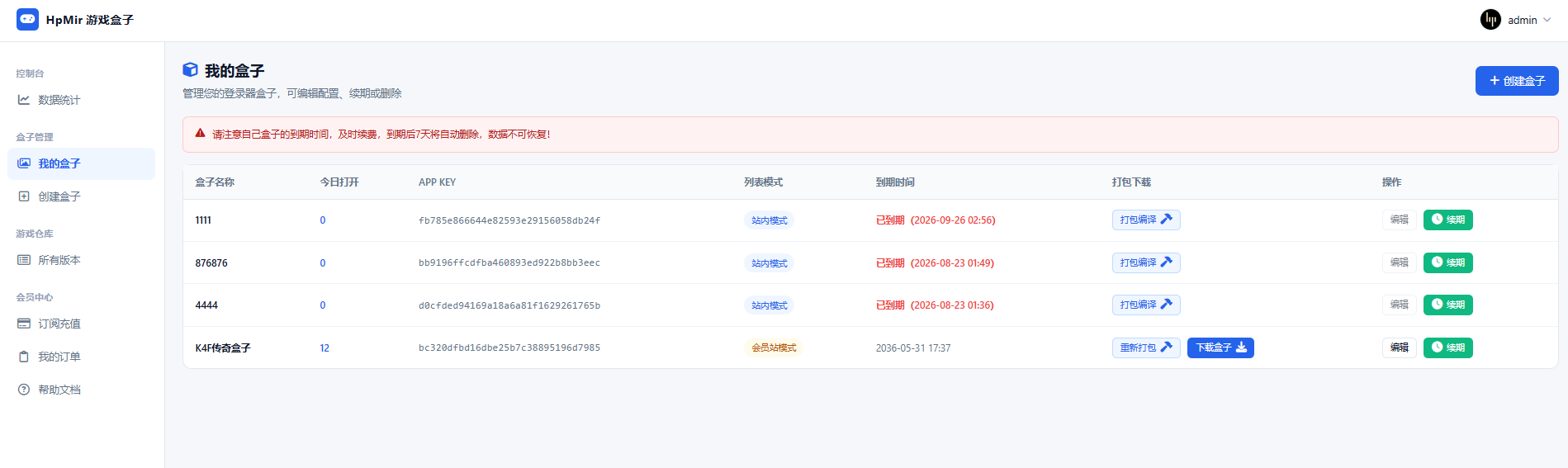
Task: Click 续期 for K4F传奇盒子
Action: (x=1448, y=347)
